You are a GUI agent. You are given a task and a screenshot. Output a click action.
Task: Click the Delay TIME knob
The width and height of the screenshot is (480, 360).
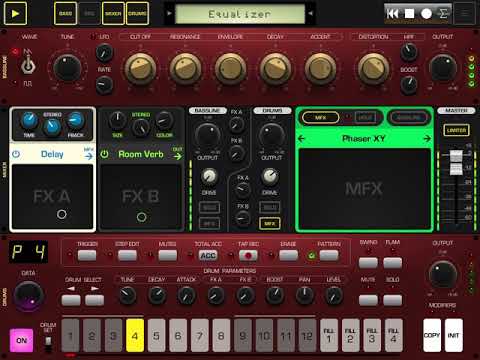(29, 121)
